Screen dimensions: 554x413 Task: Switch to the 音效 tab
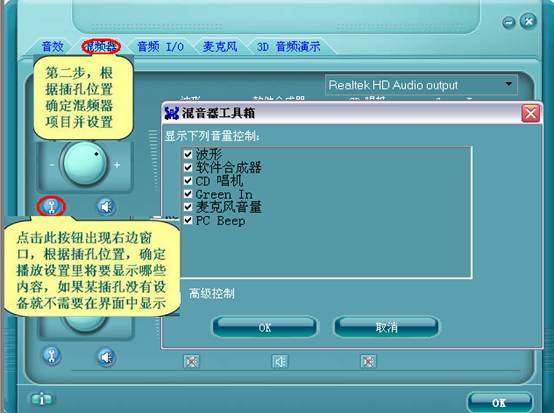52,47
